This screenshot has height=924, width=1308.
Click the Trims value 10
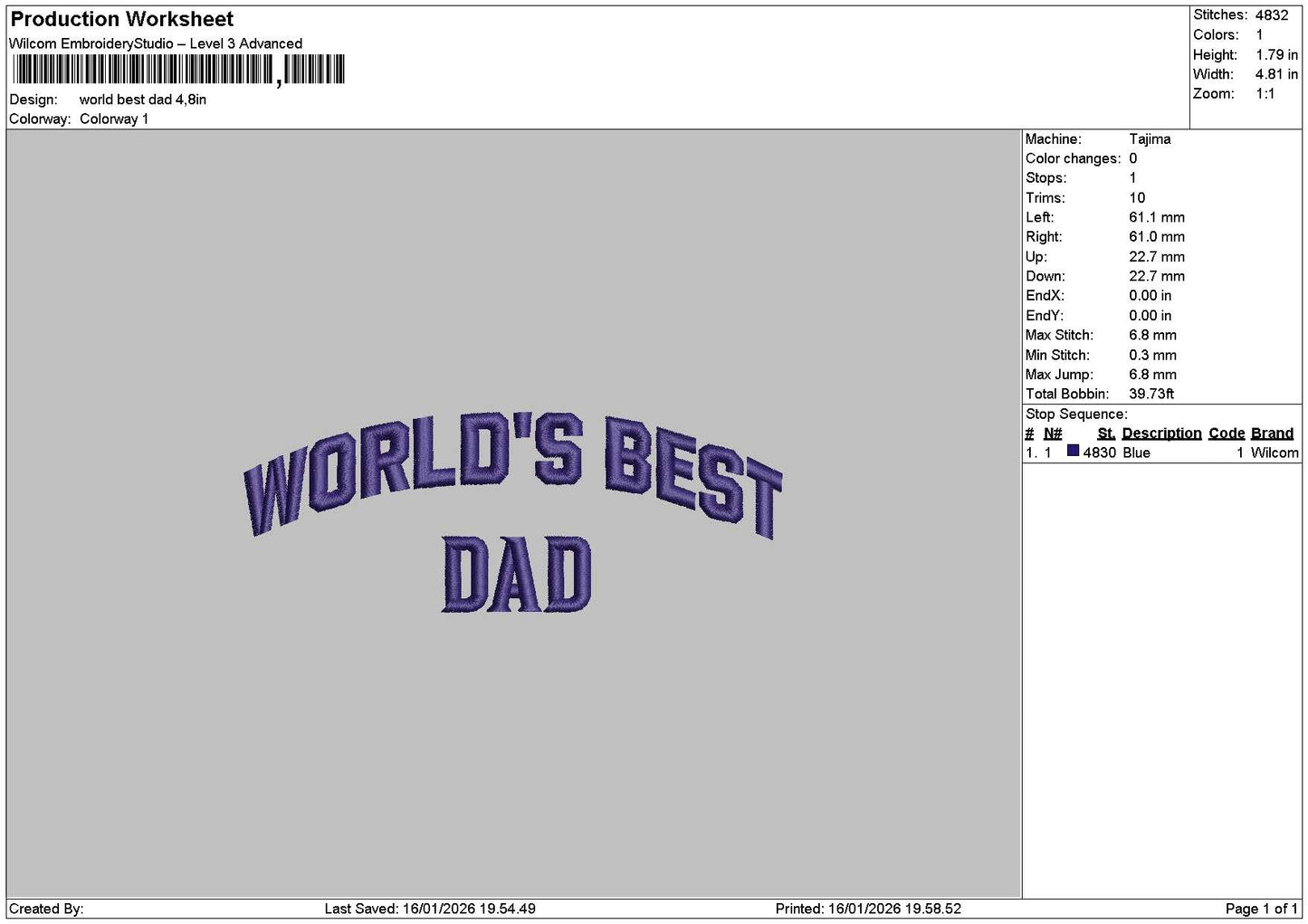1137,198
